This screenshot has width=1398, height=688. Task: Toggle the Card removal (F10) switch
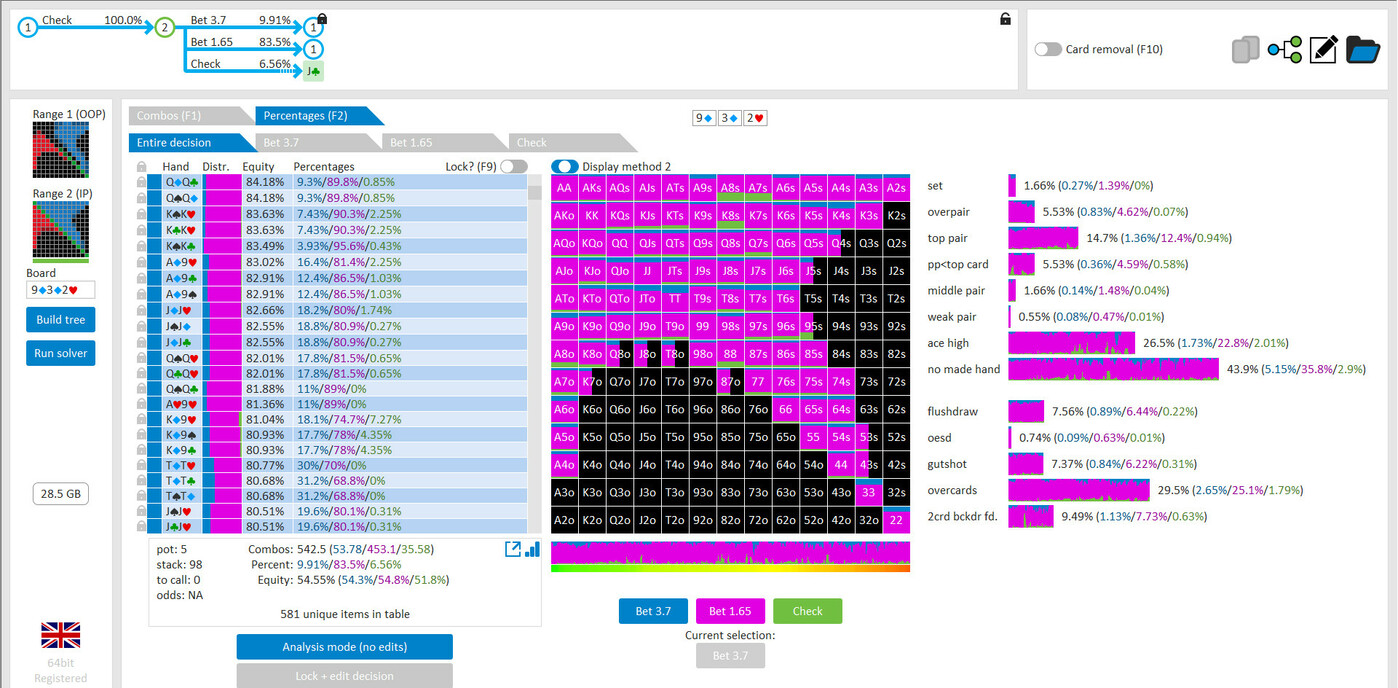[x=1048, y=49]
